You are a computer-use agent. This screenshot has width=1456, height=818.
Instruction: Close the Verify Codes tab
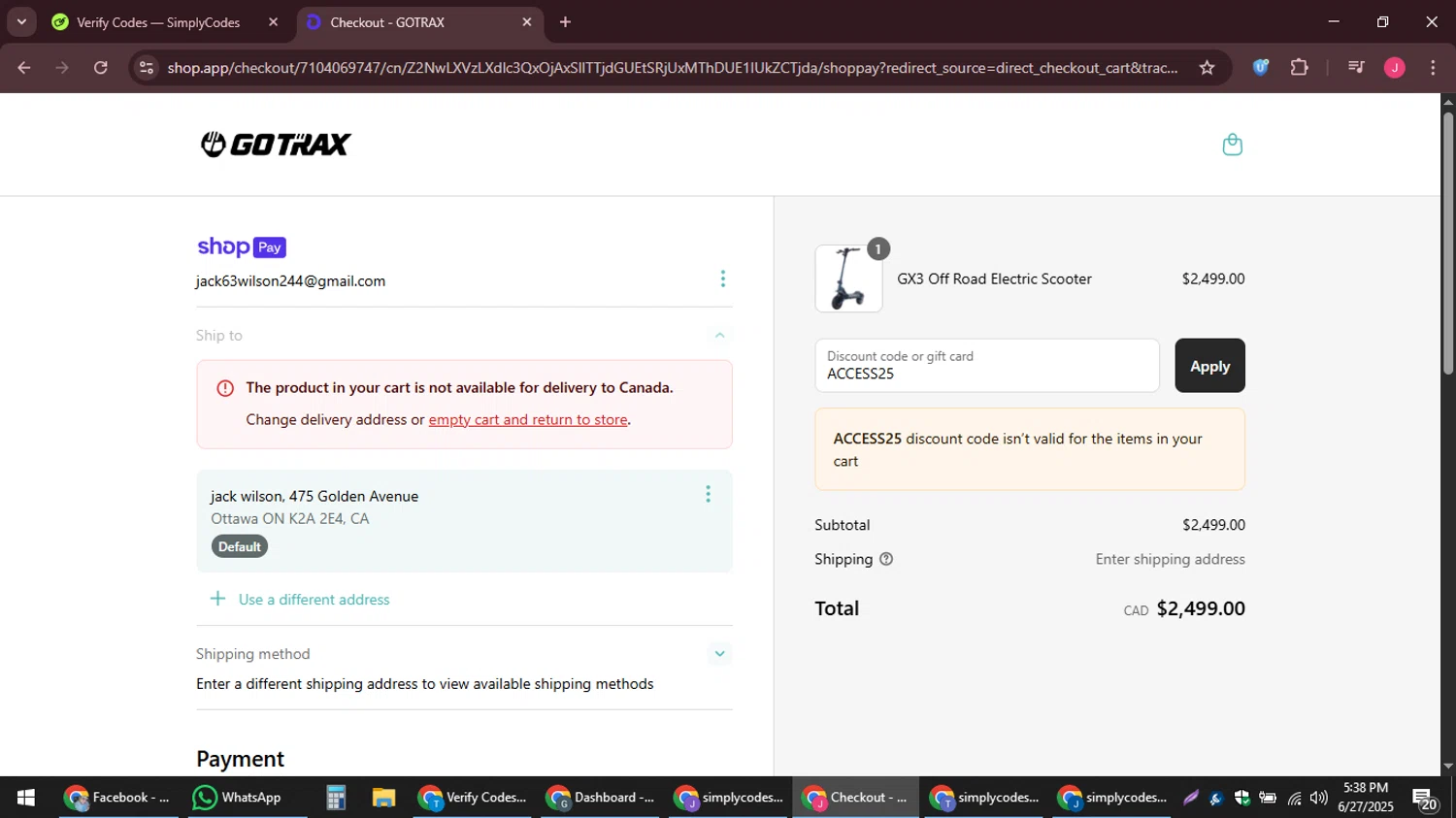273,22
